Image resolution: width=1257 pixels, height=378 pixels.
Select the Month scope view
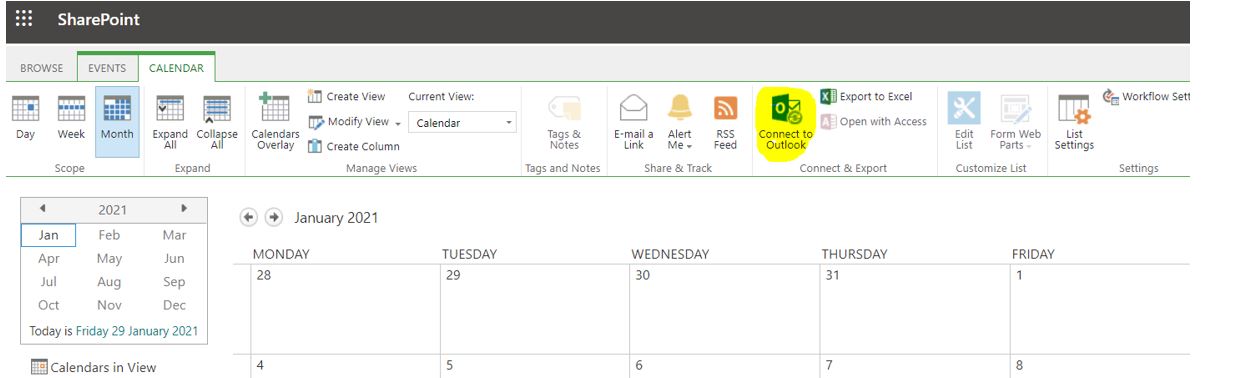117,121
